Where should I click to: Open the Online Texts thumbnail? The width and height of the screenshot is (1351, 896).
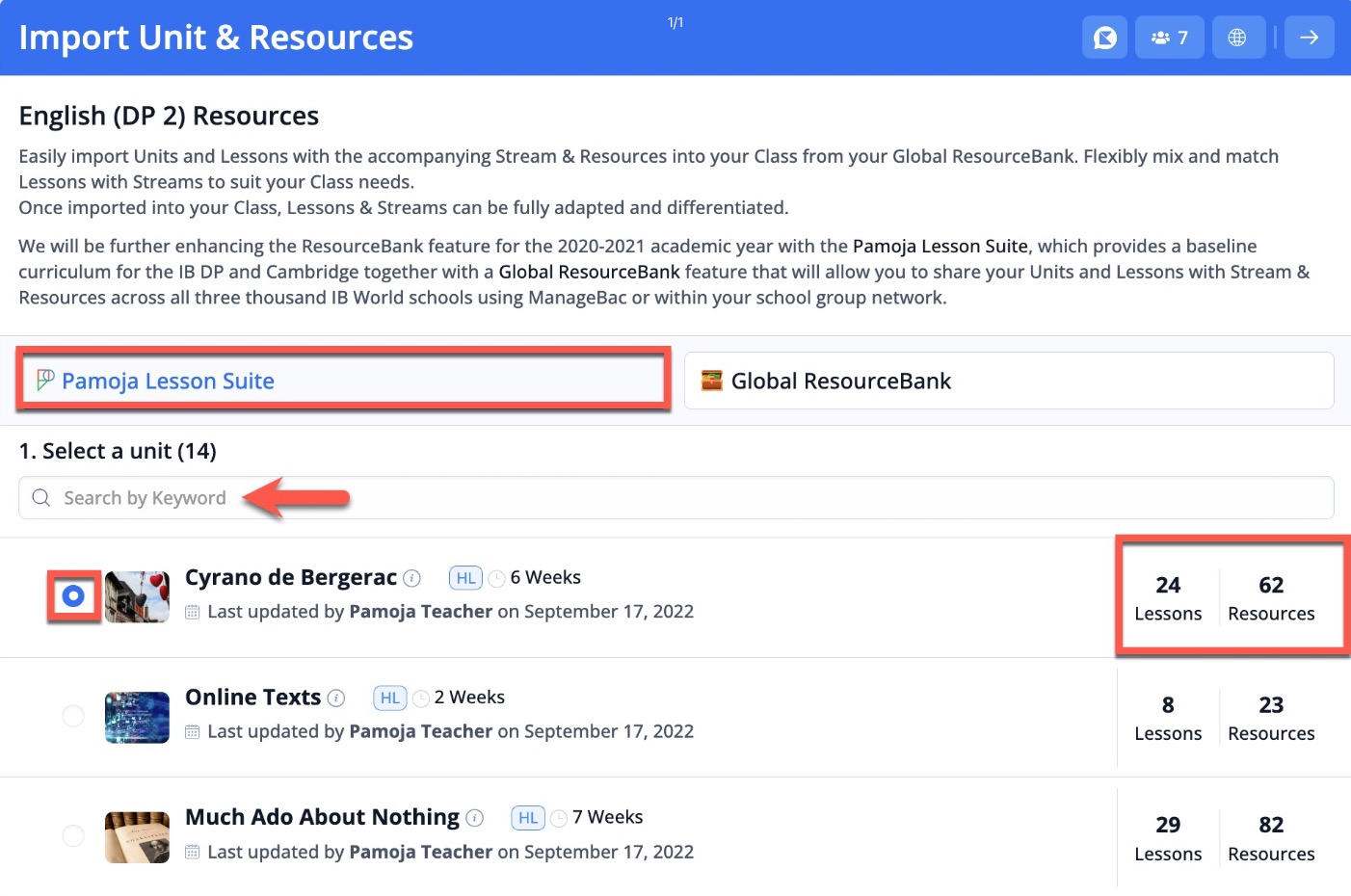pos(137,717)
